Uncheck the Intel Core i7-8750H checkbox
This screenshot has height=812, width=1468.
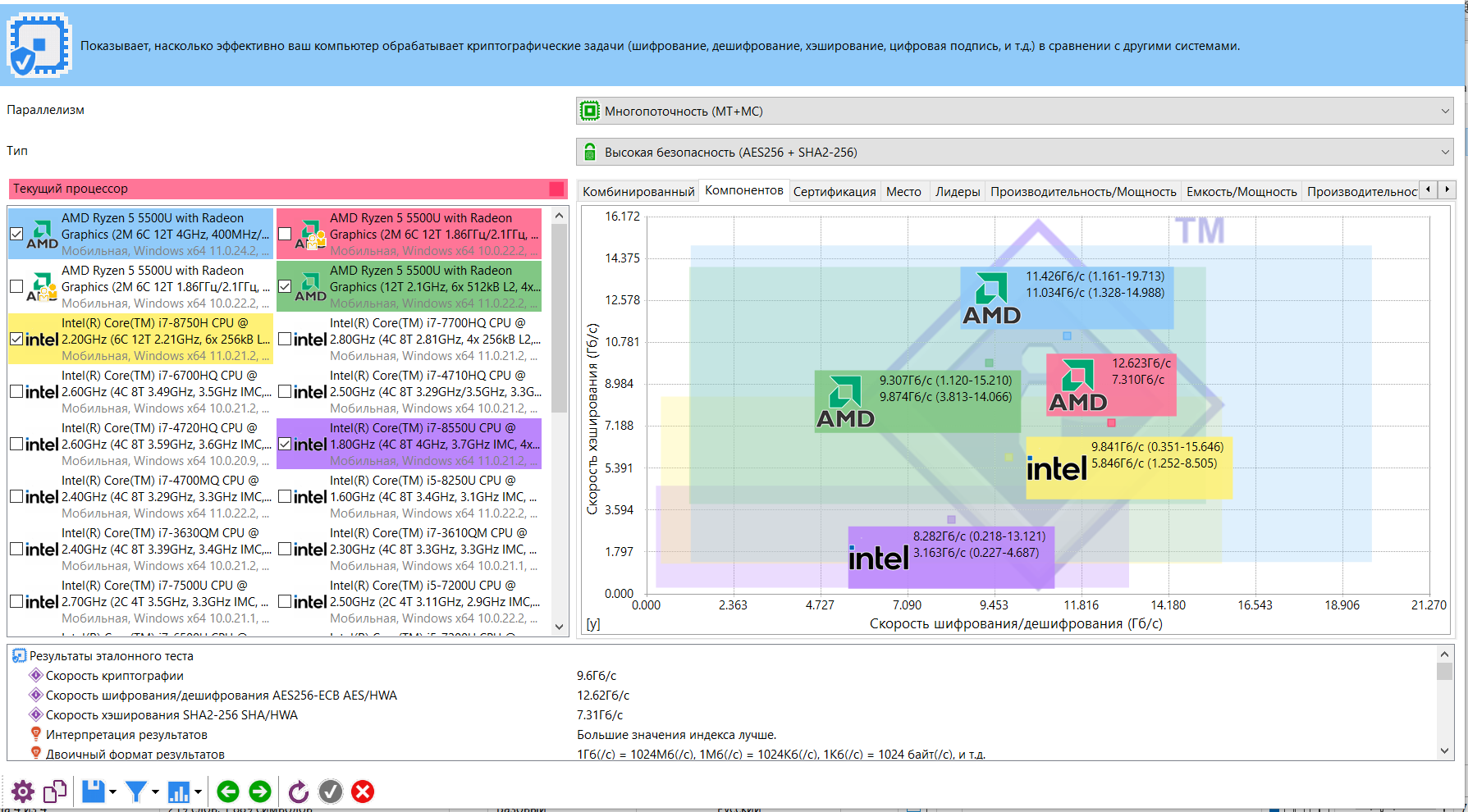[x=16, y=339]
